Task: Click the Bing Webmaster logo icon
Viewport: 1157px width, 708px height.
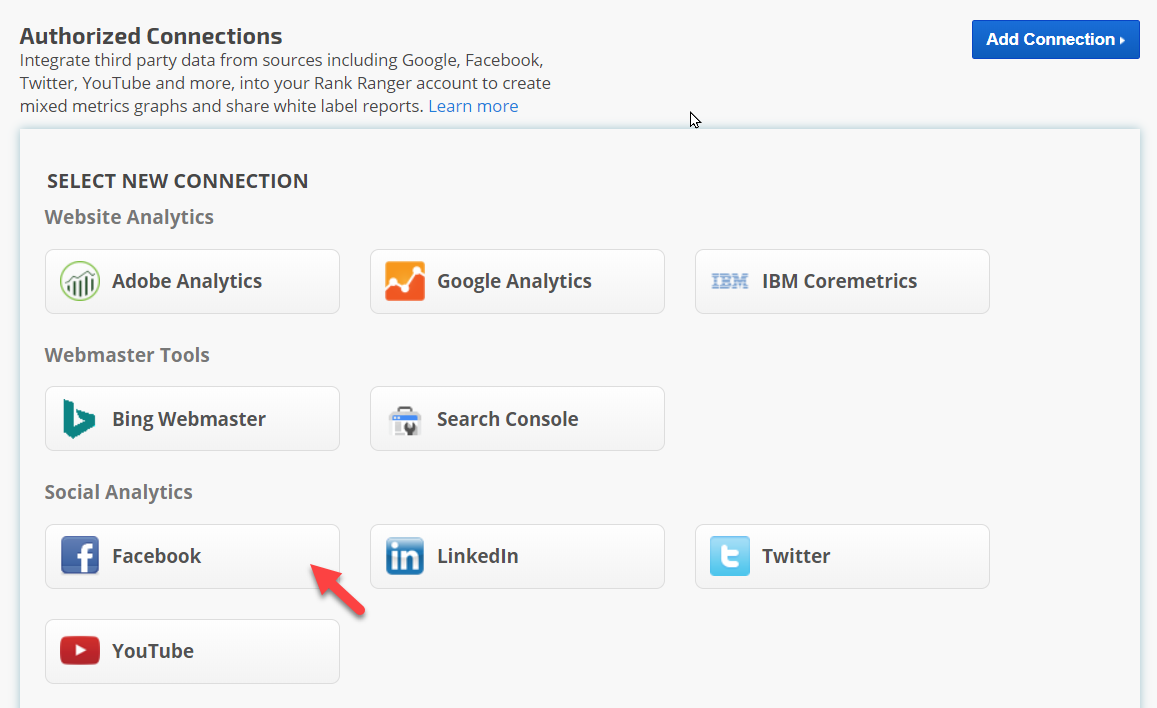Action: [x=80, y=419]
